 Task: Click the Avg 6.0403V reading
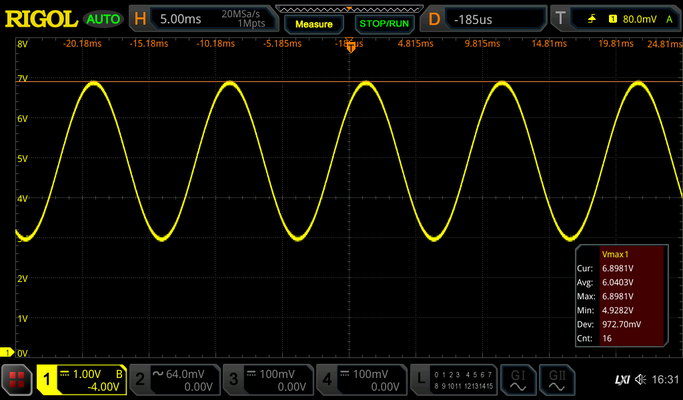pos(618,282)
